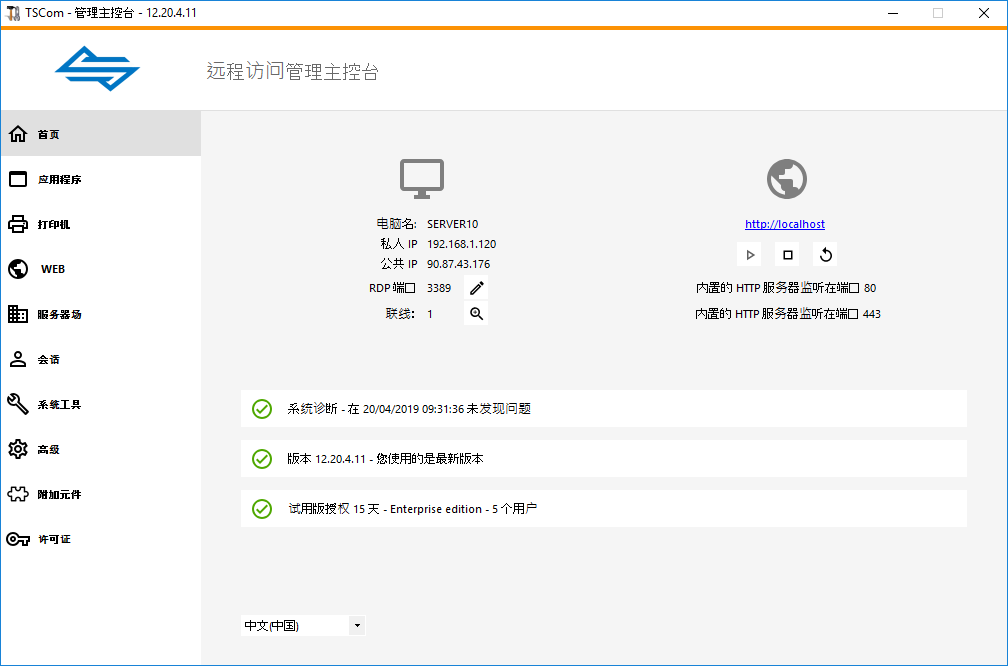Restart the web server with reload icon
1008x666 pixels.
(x=825, y=254)
